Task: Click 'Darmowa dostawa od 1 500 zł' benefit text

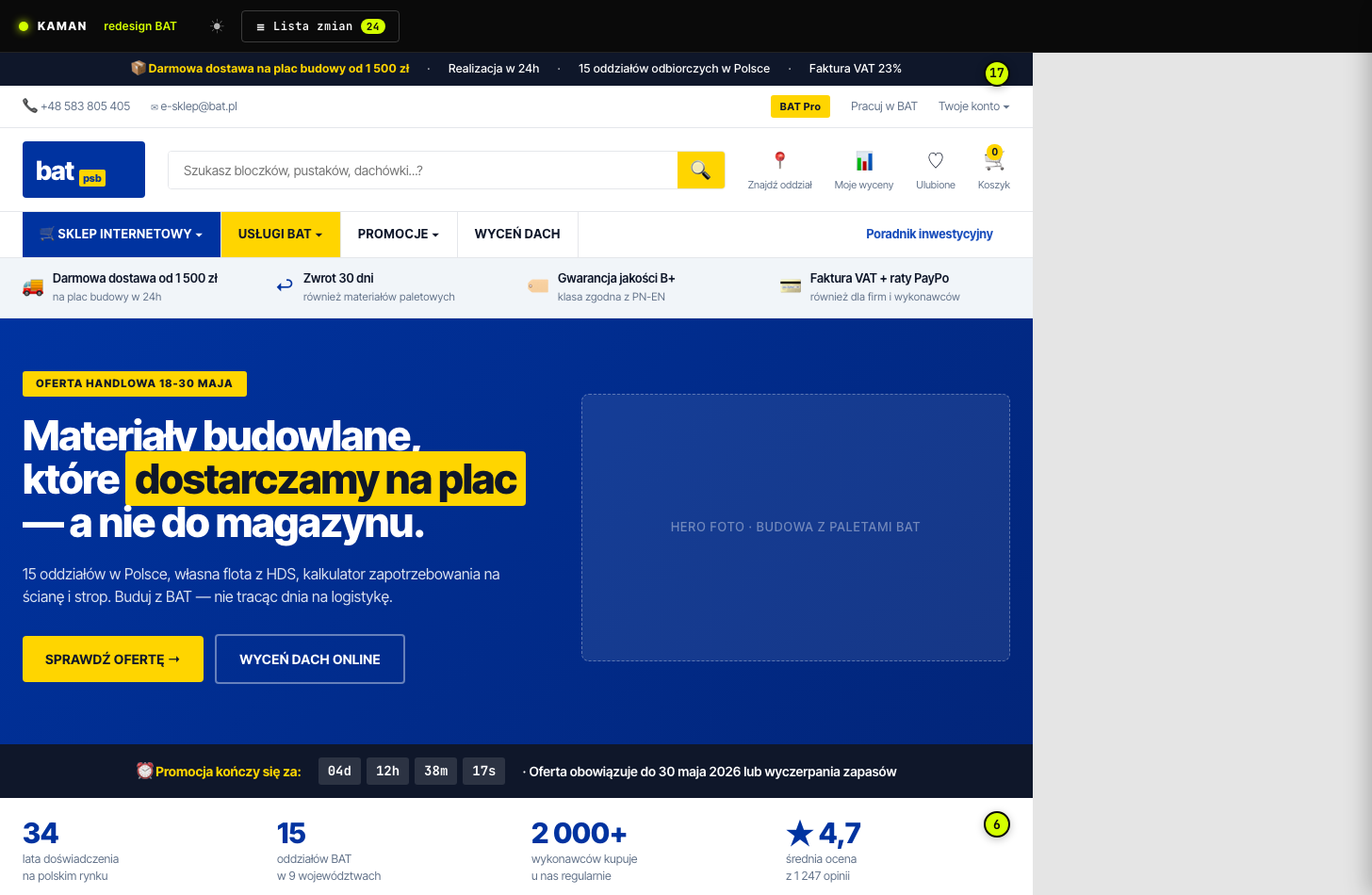Action: coord(135,279)
